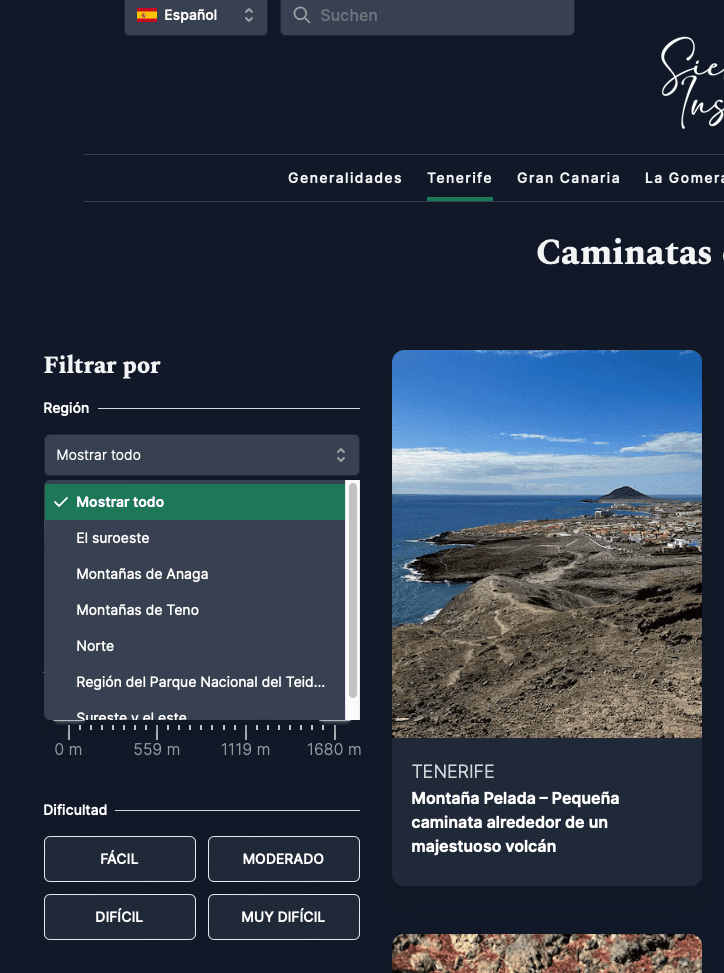Enable the MUY DIFÍCIL difficulty filter
This screenshot has height=973, width=724.
(283, 917)
